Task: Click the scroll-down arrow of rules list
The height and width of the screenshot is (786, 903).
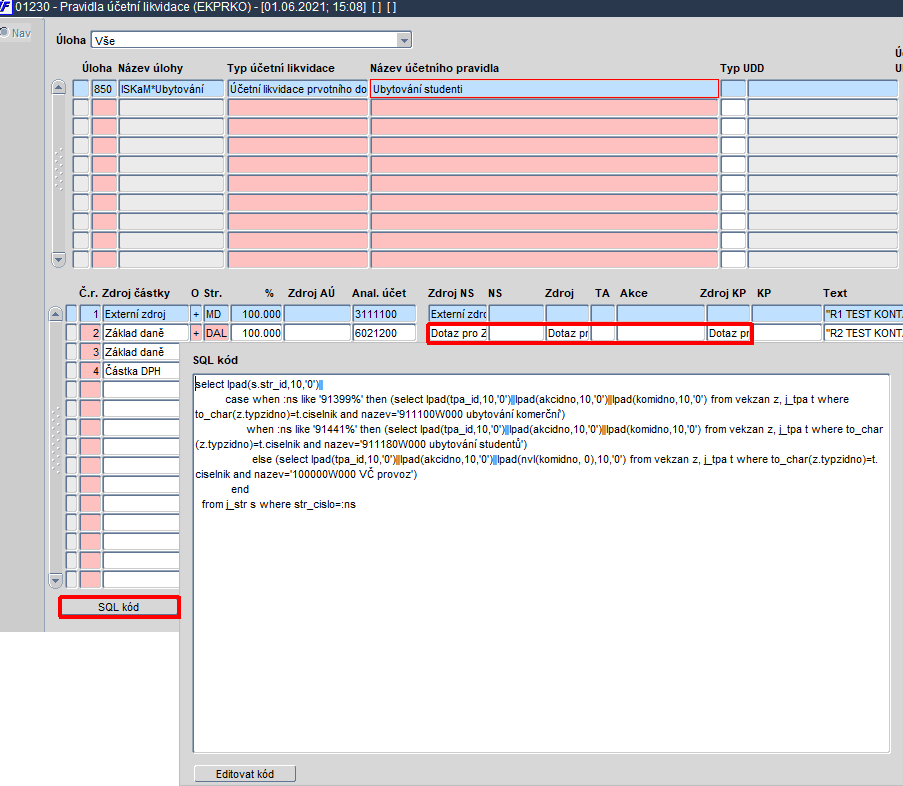Action: [x=58, y=260]
